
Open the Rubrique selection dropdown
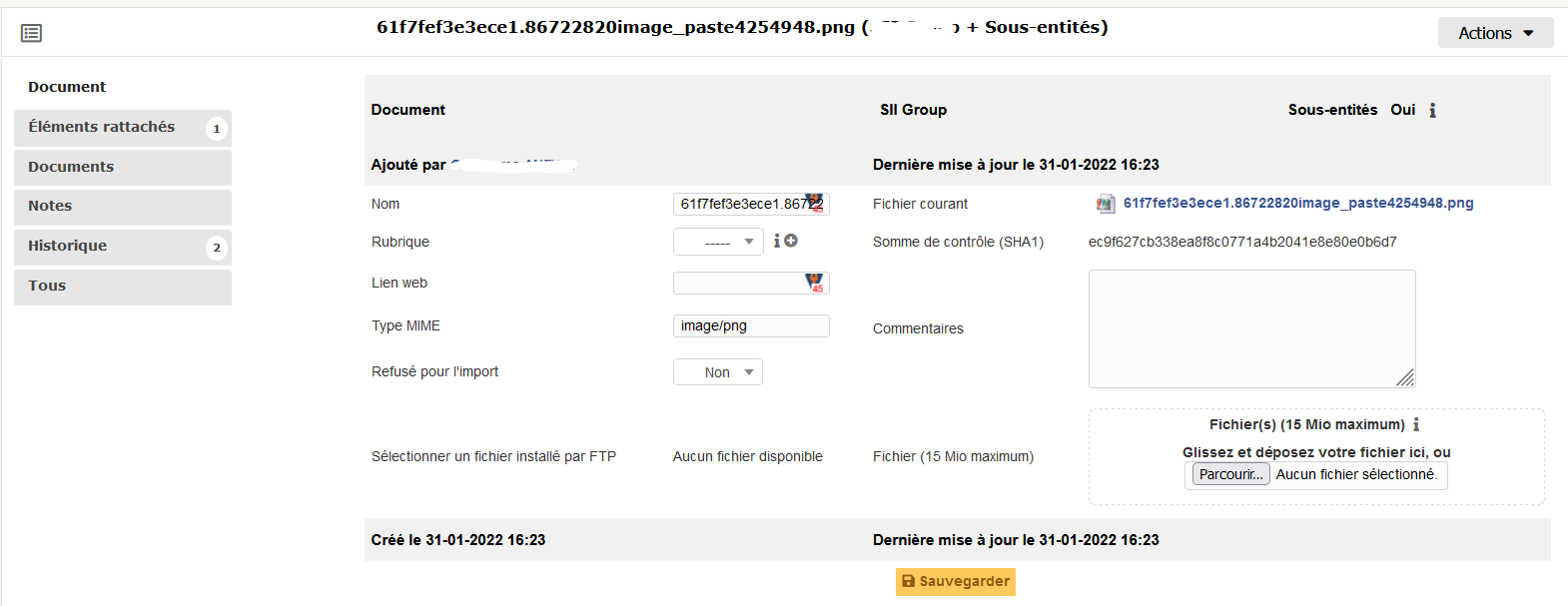(718, 241)
